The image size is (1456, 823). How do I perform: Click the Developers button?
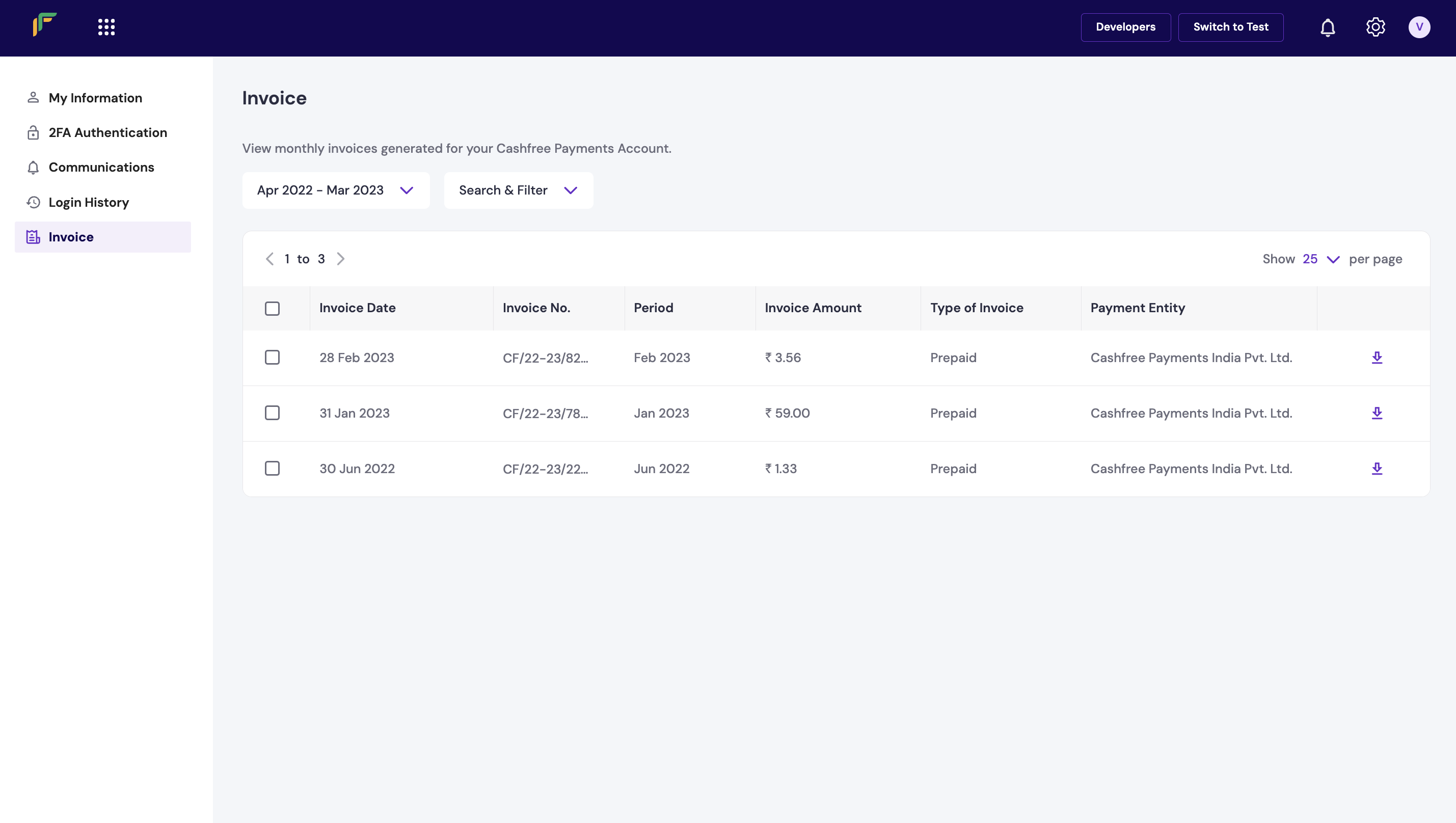point(1125,26)
